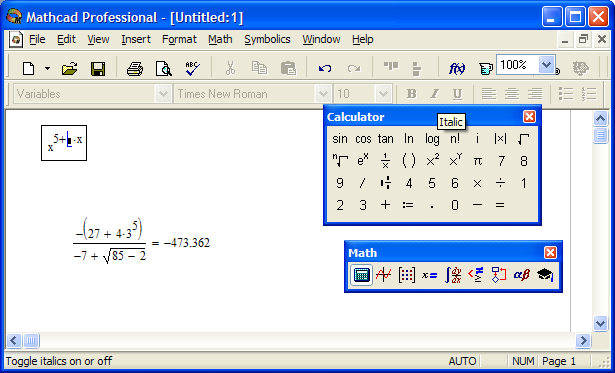
Task: Open Symbolic keyword toolbar in Math palette
Action: 545,275
